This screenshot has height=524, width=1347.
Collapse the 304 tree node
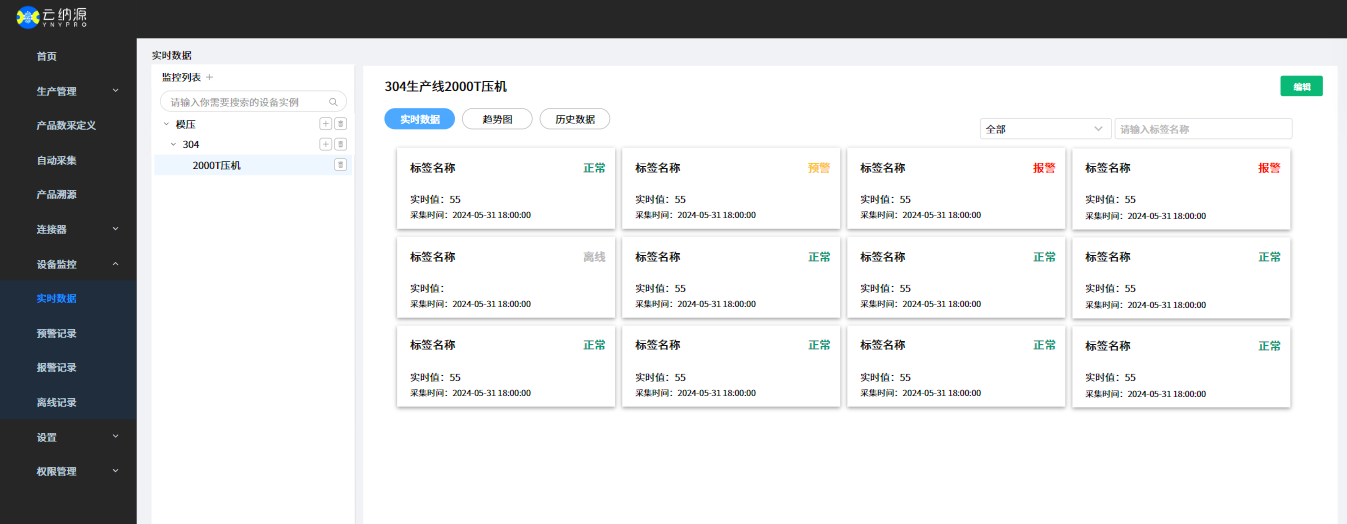tap(173, 145)
